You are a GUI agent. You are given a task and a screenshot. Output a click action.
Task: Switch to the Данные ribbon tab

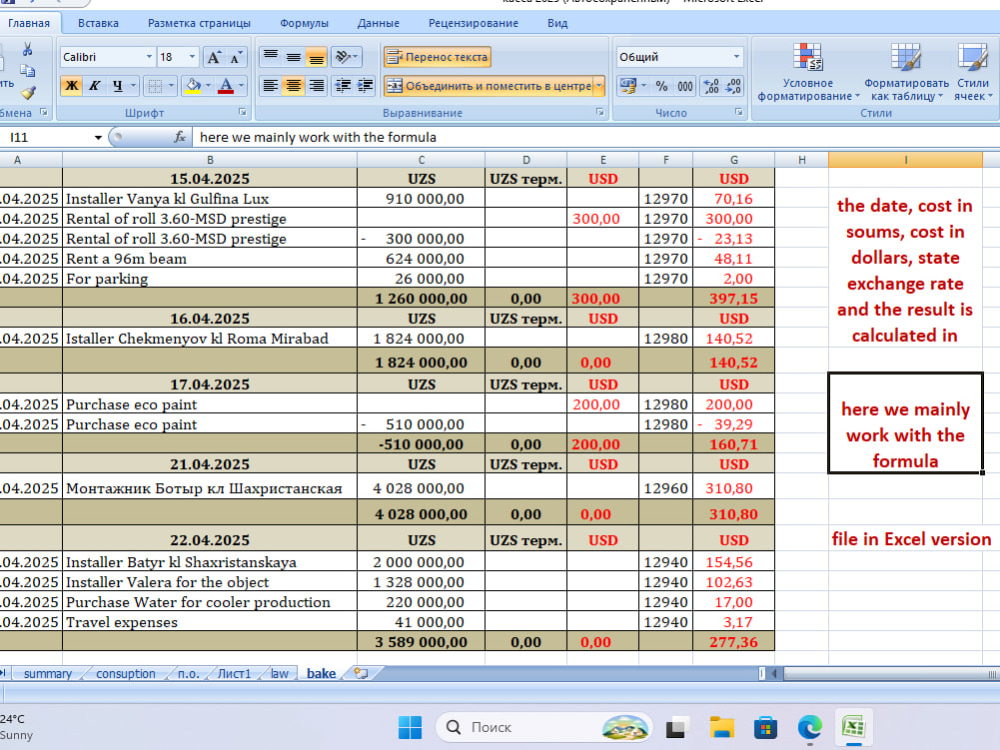(378, 23)
